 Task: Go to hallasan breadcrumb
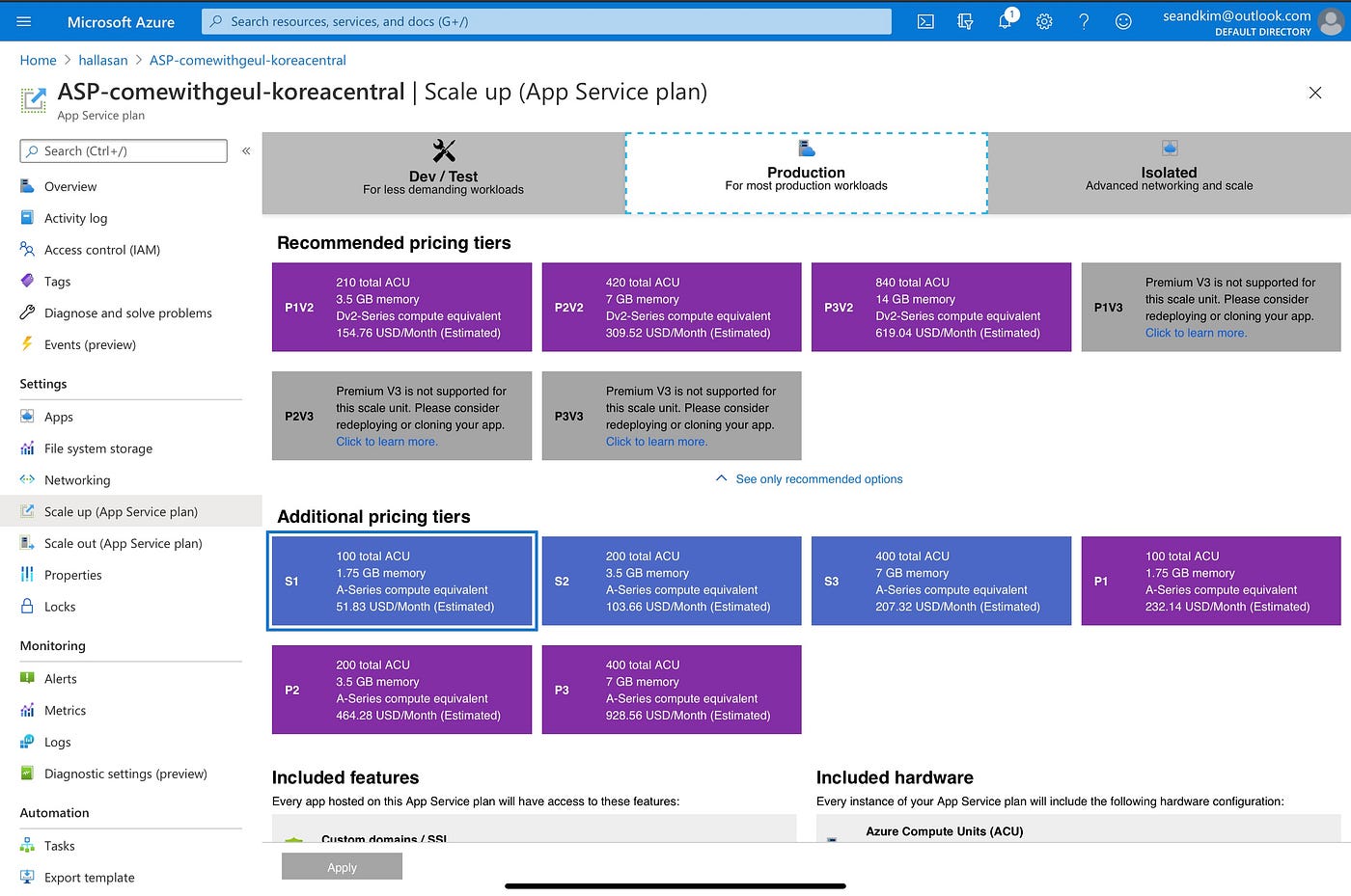[x=103, y=60]
